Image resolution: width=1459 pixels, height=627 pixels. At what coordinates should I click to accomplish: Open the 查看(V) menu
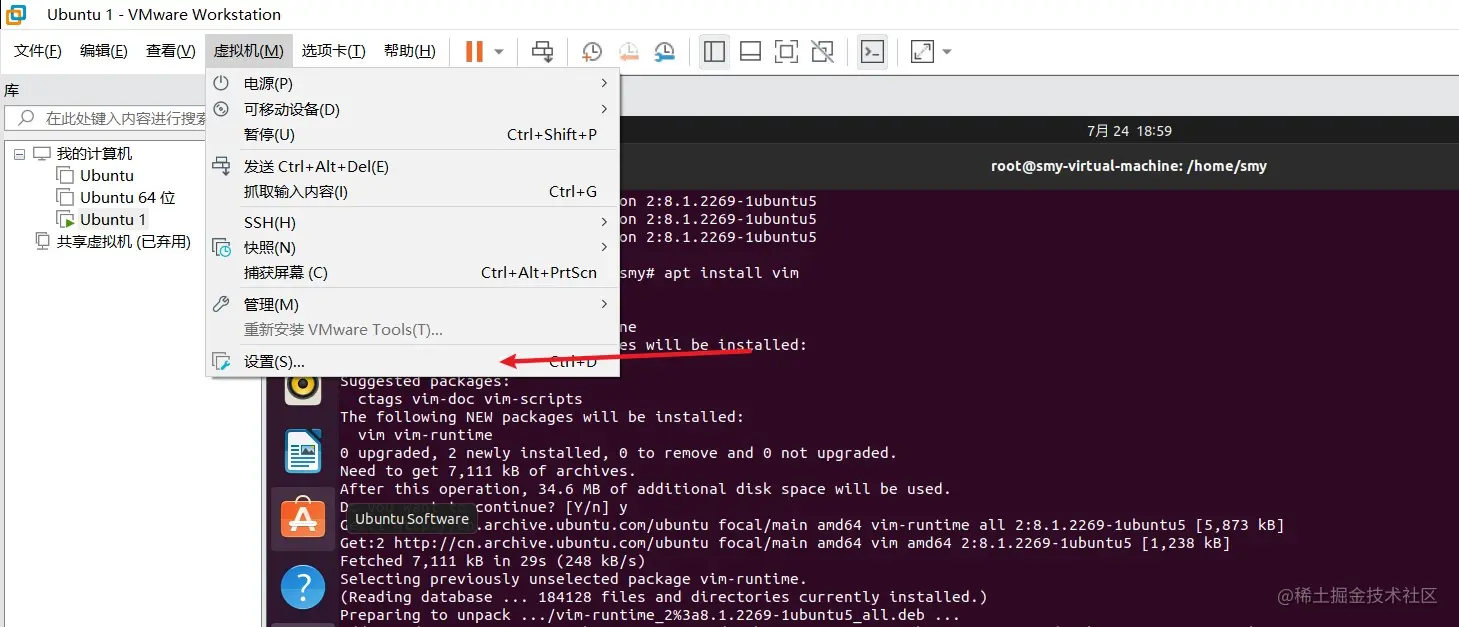pyautogui.click(x=171, y=51)
